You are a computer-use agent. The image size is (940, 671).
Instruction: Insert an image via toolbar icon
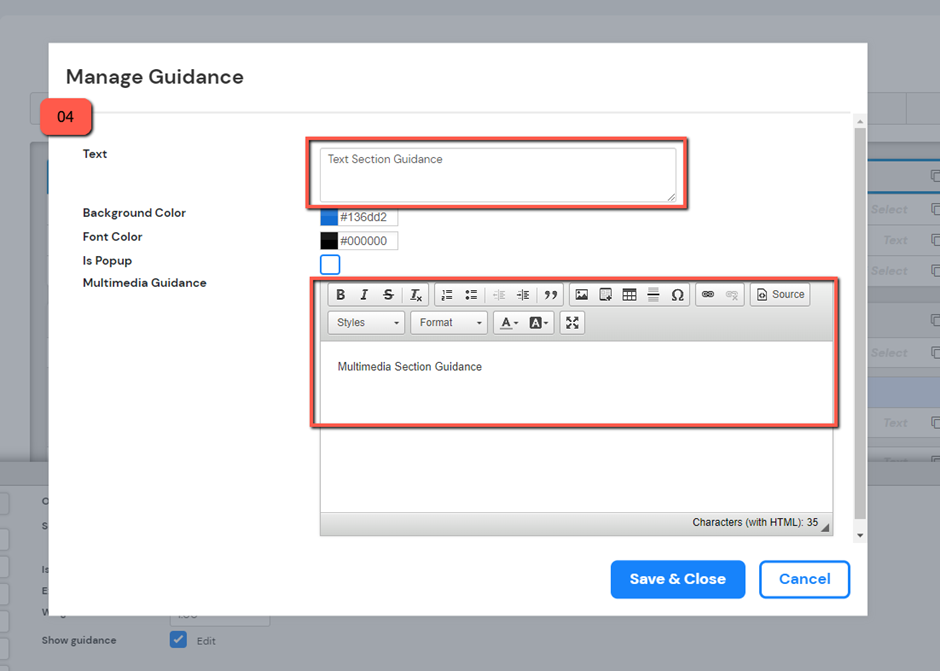[x=581, y=295]
